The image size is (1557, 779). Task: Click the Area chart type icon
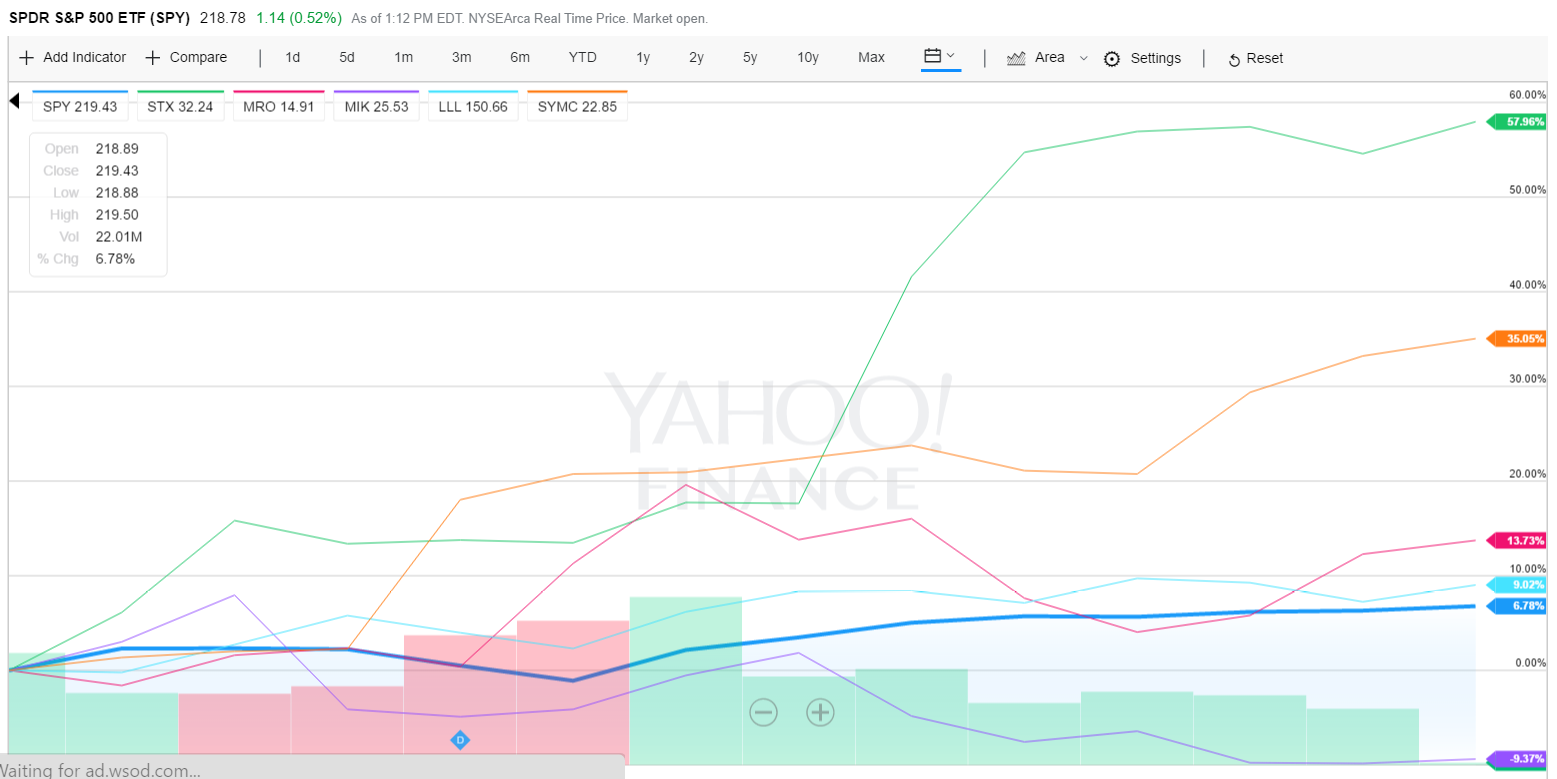pyautogui.click(x=1017, y=58)
